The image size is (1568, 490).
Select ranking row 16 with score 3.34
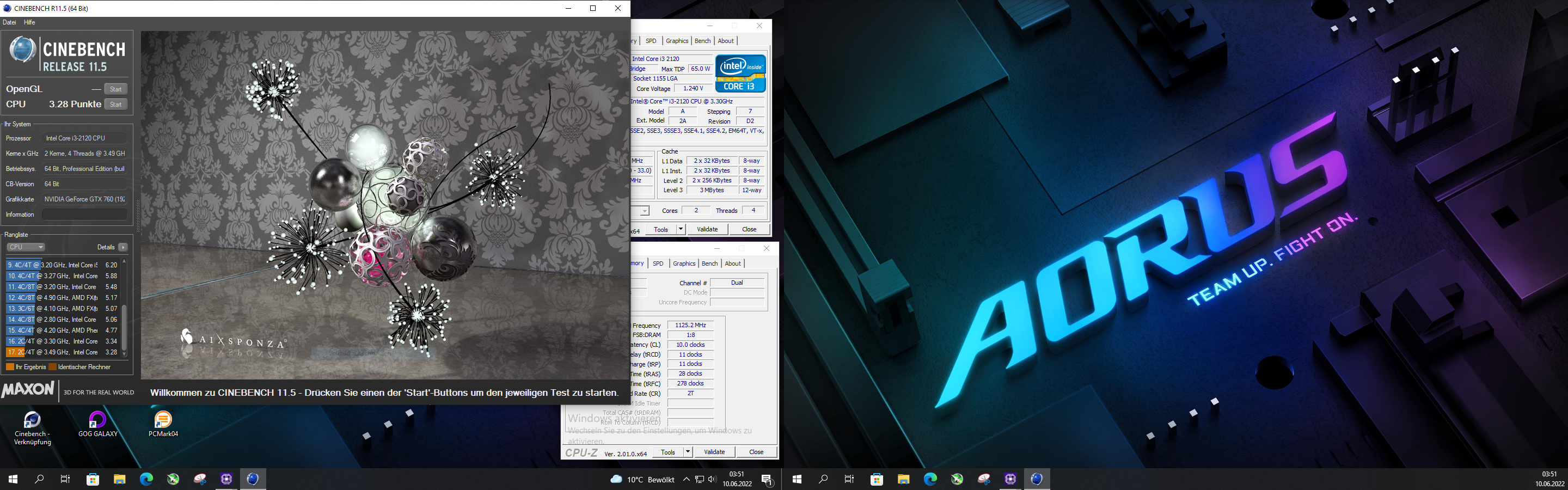point(62,341)
